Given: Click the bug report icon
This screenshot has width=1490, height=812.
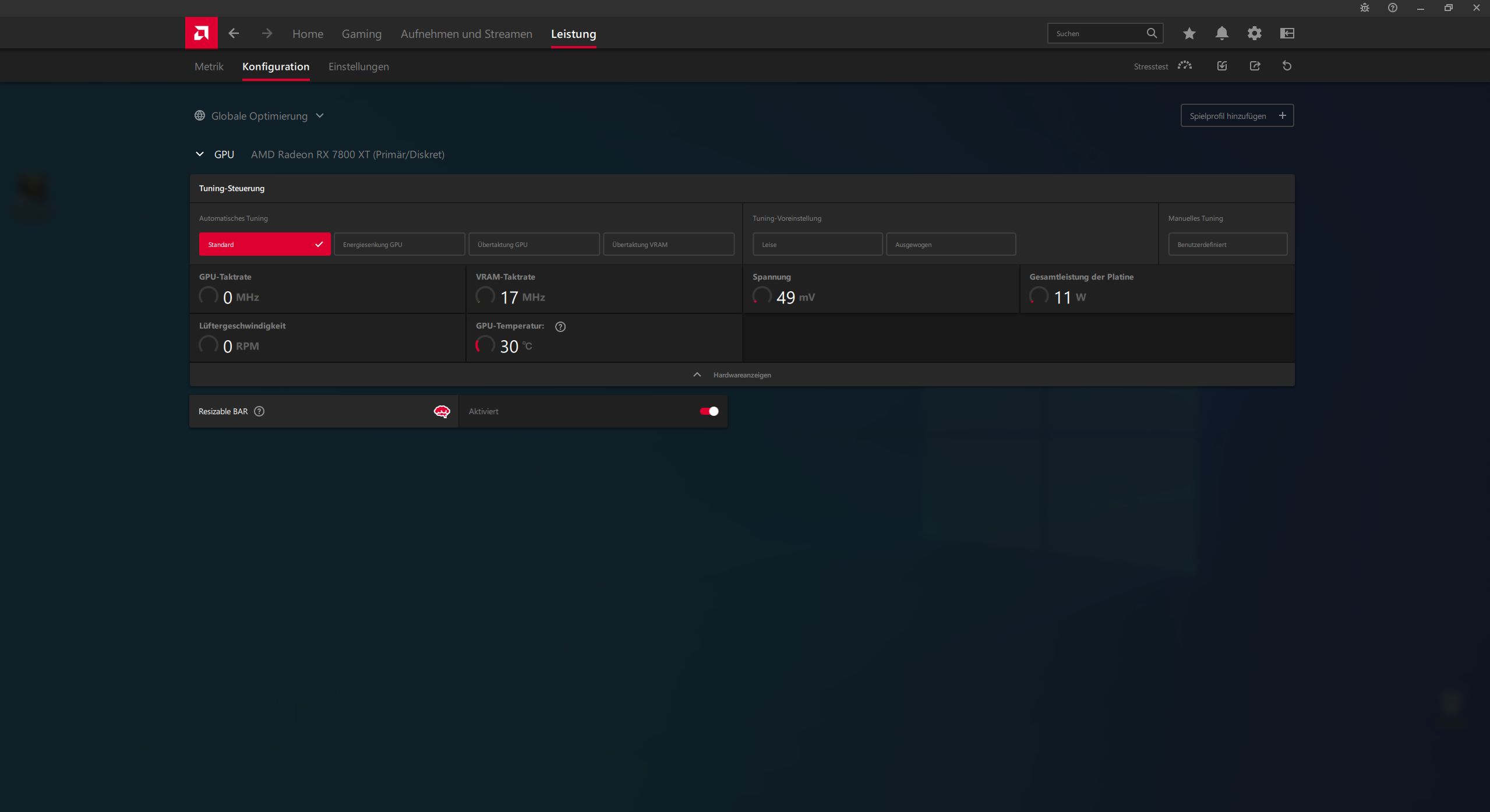Looking at the screenshot, I should (1364, 8).
